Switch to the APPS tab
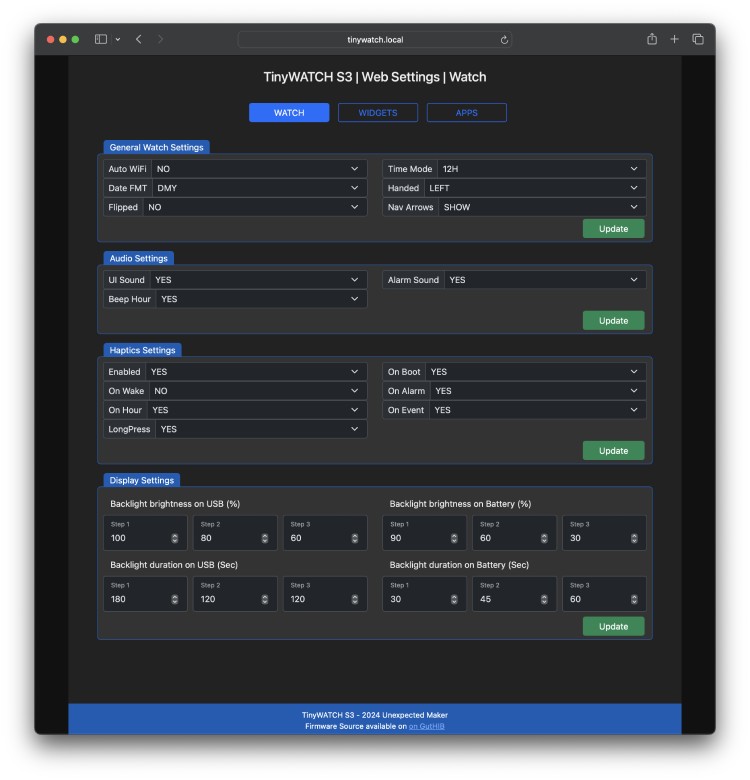The height and width of the screenshot is (780, 750). [x=467, y=113]
